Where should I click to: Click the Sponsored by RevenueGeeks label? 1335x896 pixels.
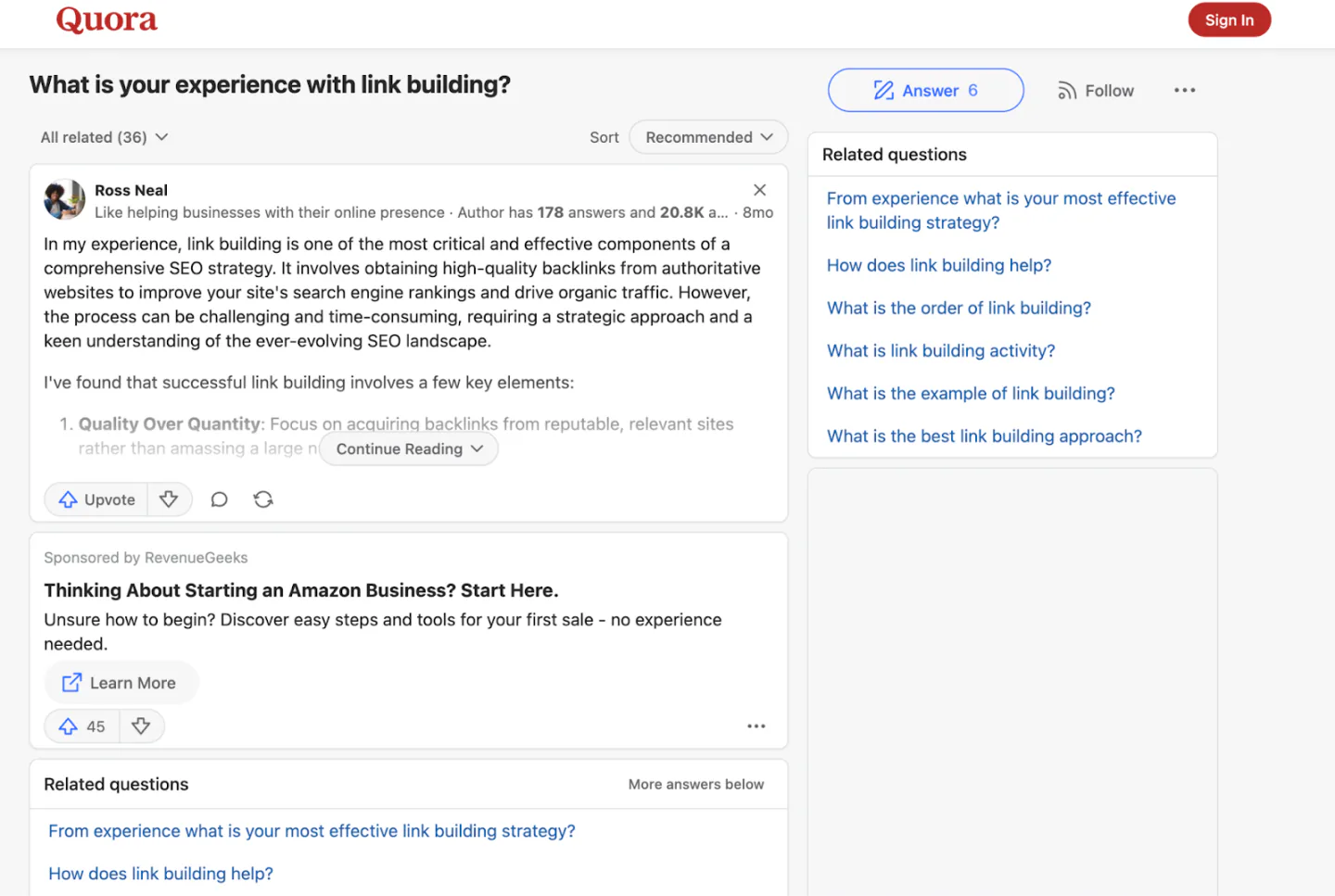(x=146, y=558)
